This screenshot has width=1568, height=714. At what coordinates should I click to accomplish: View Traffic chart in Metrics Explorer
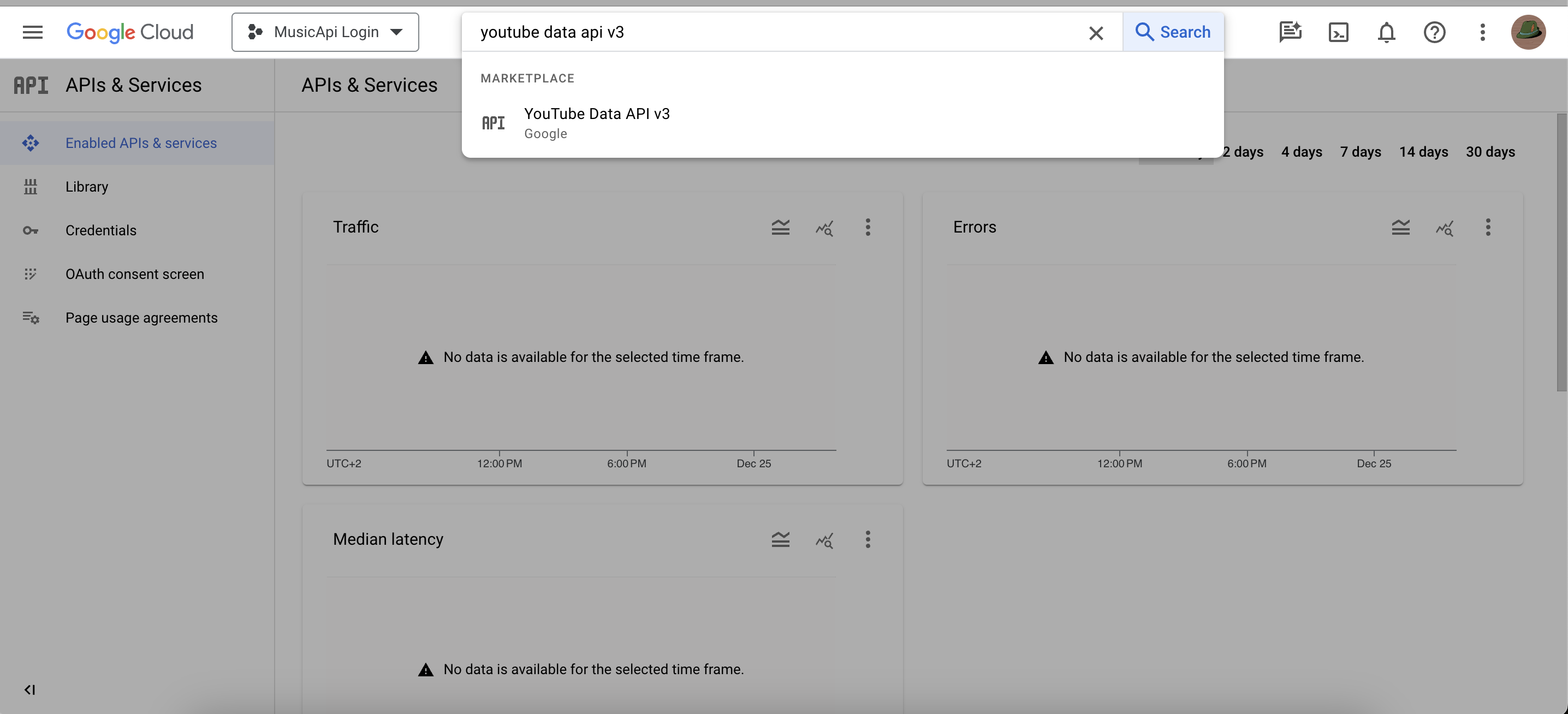point(824,227)
